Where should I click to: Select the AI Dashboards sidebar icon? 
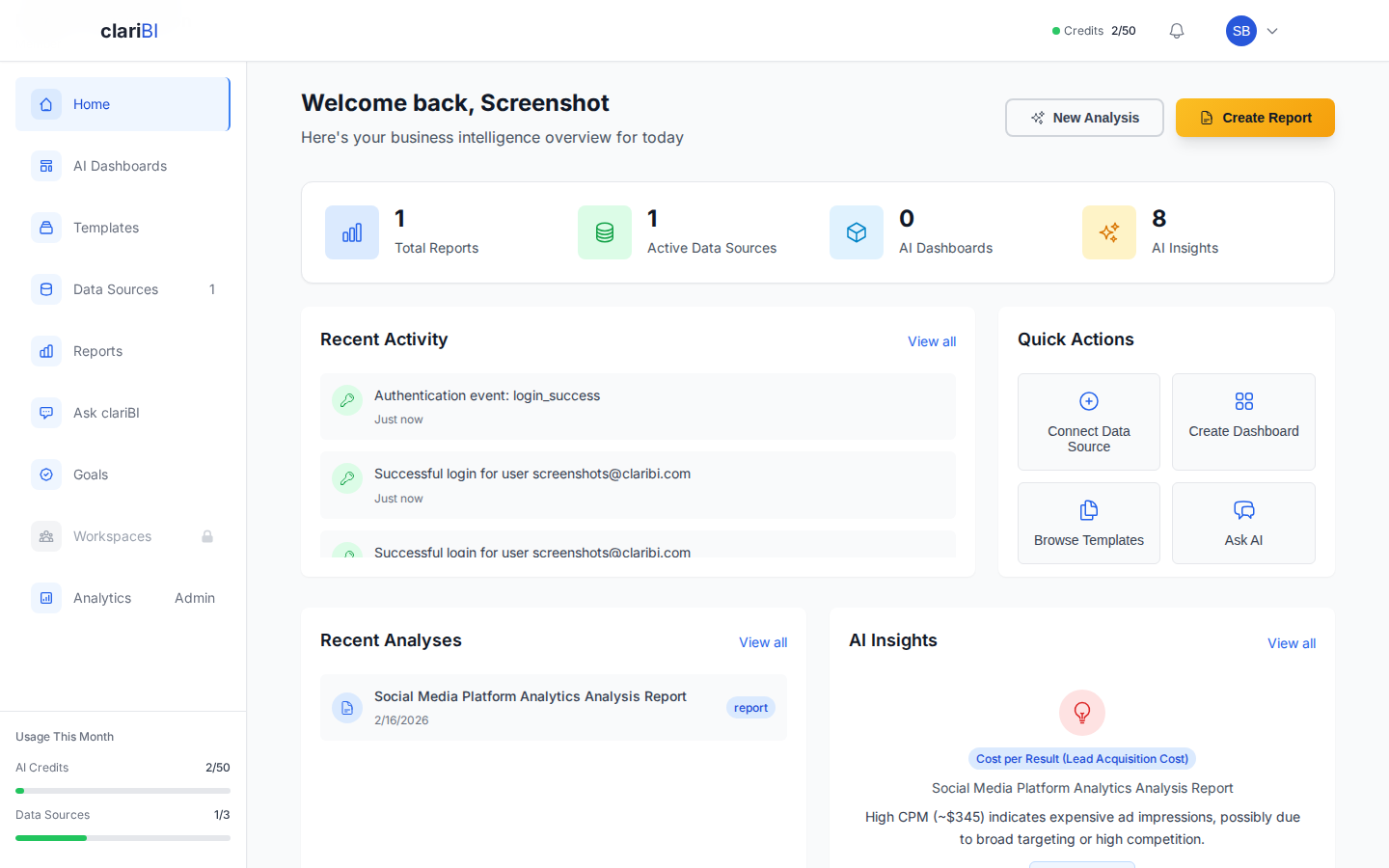click(46, 166)
